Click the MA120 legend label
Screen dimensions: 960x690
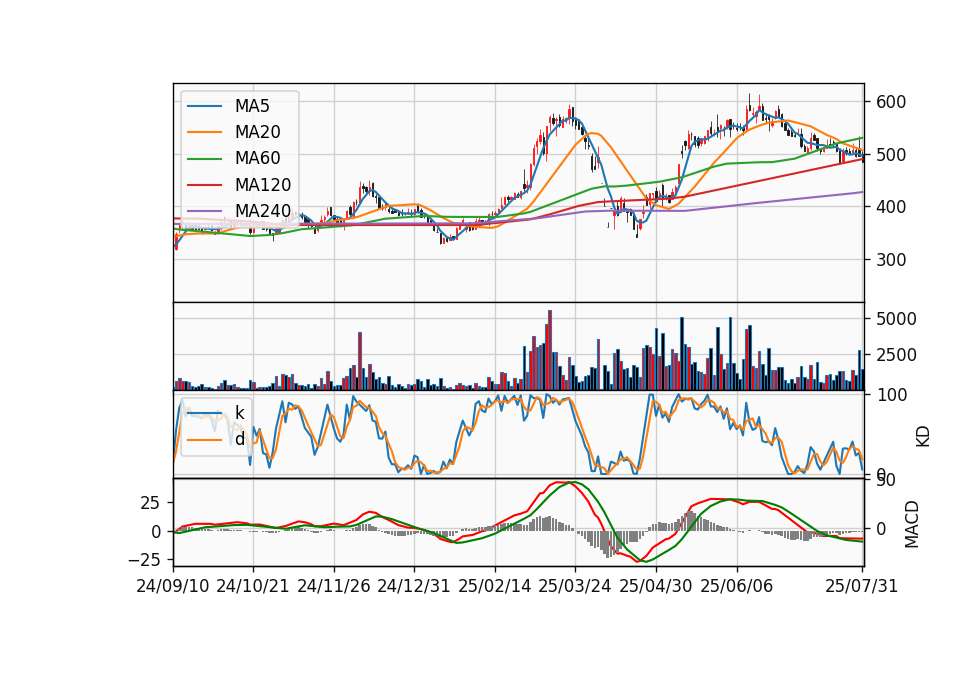[x=263, y=185]
